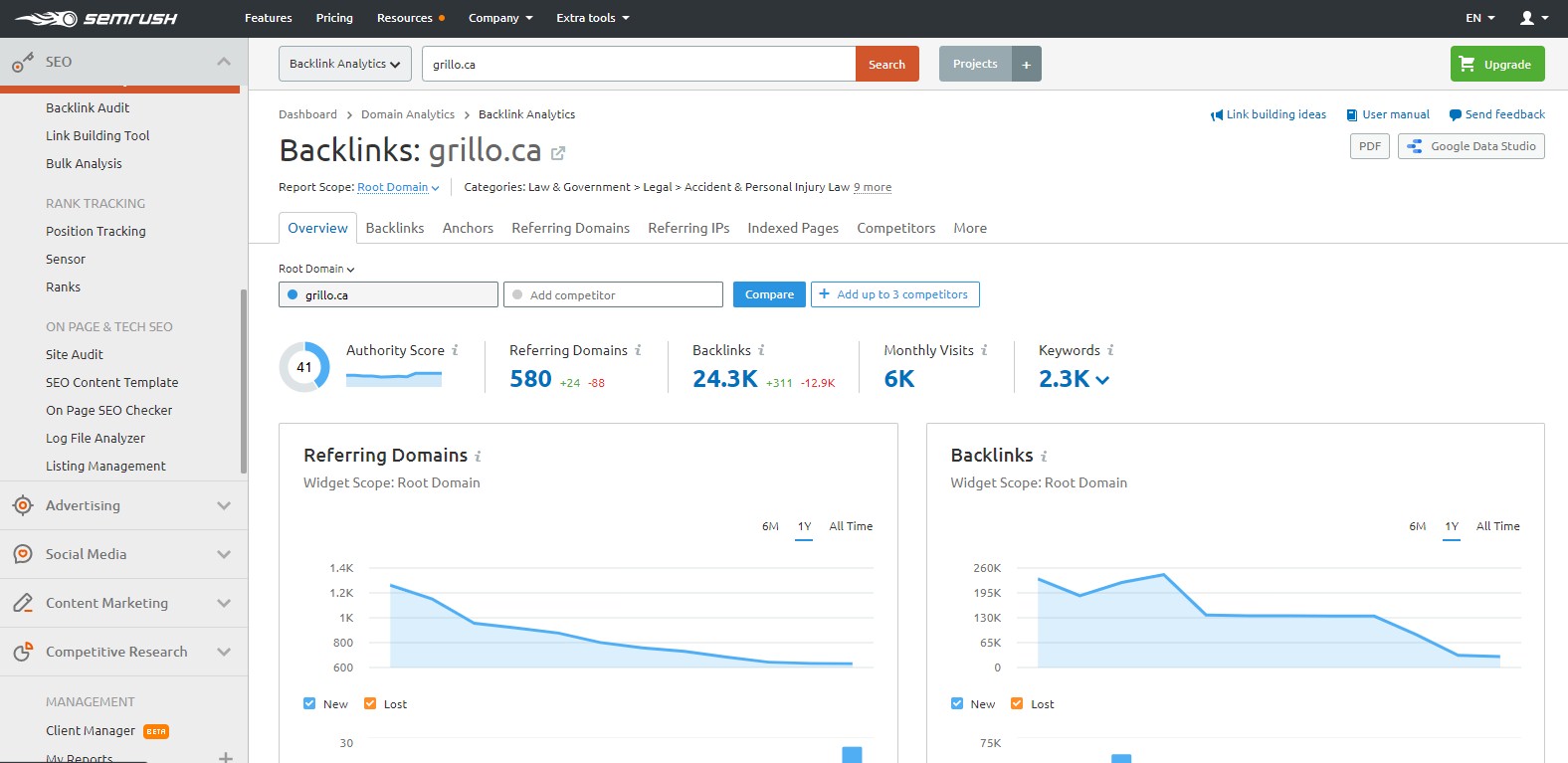Click the Authority Score info icon
1568x763 pixels.
point(455,350)
